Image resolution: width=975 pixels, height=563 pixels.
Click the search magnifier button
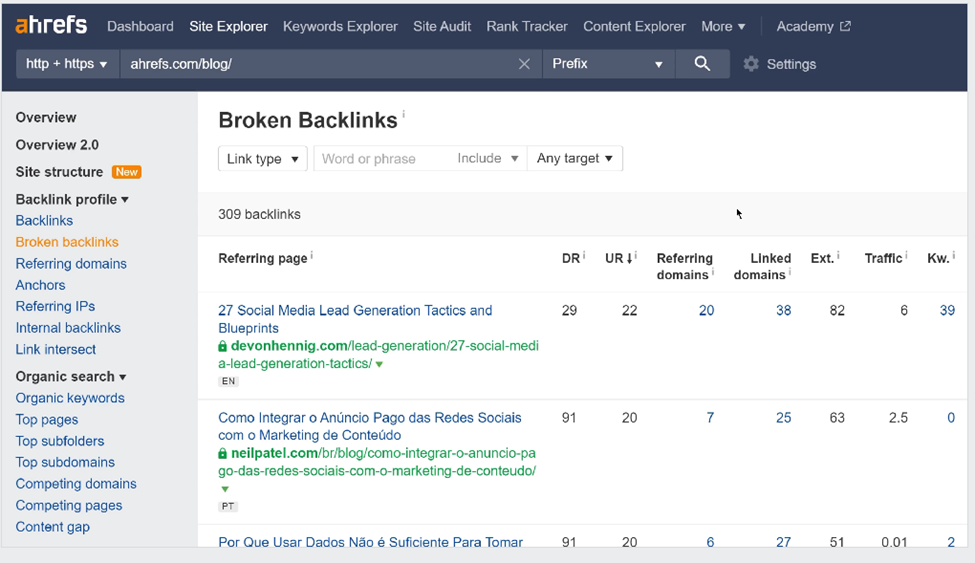[x=702, y=64]
